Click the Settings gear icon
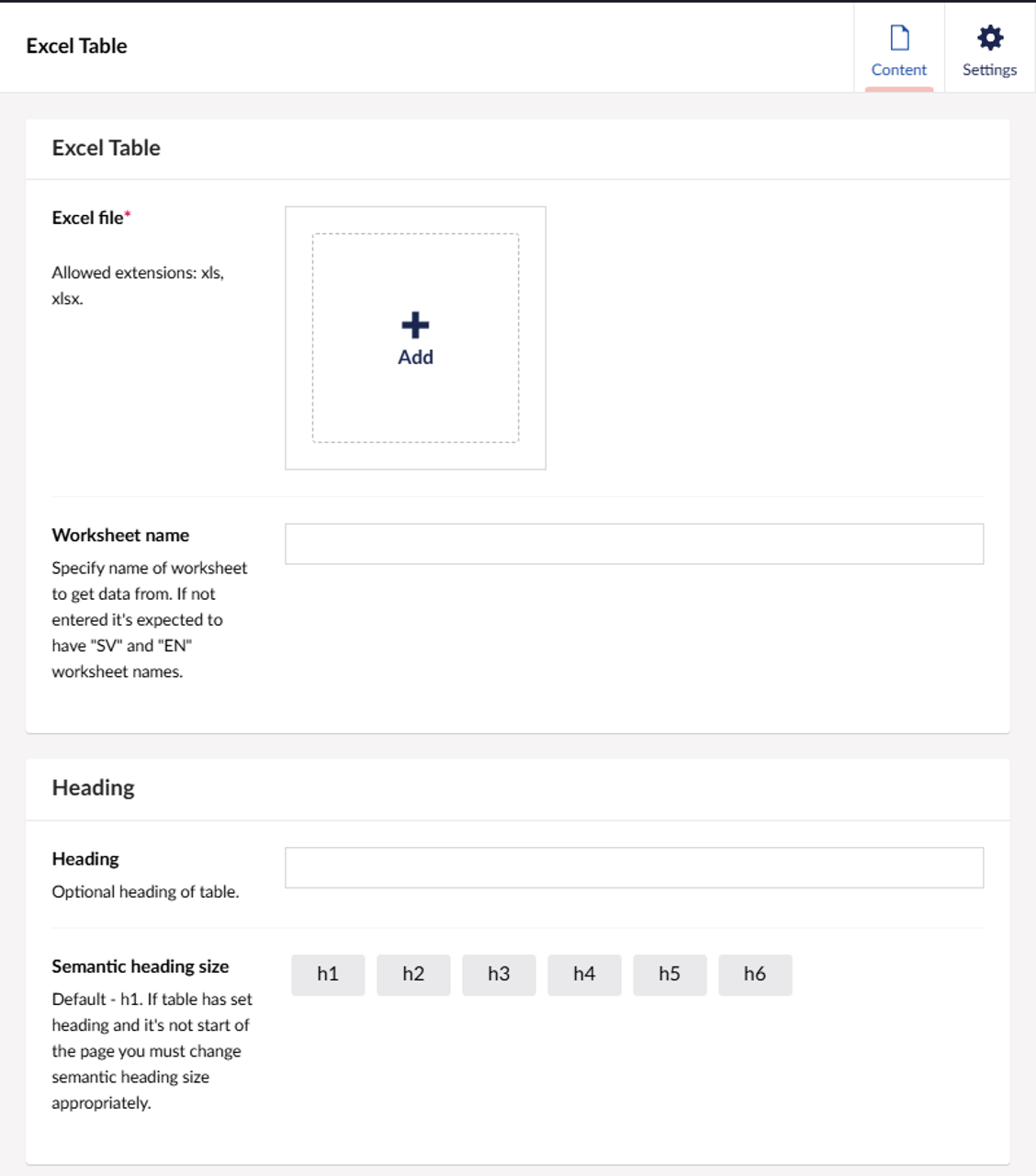The width and height of the screenshot is (1036, 1176). pyautogui.click(x=989, y=38)
